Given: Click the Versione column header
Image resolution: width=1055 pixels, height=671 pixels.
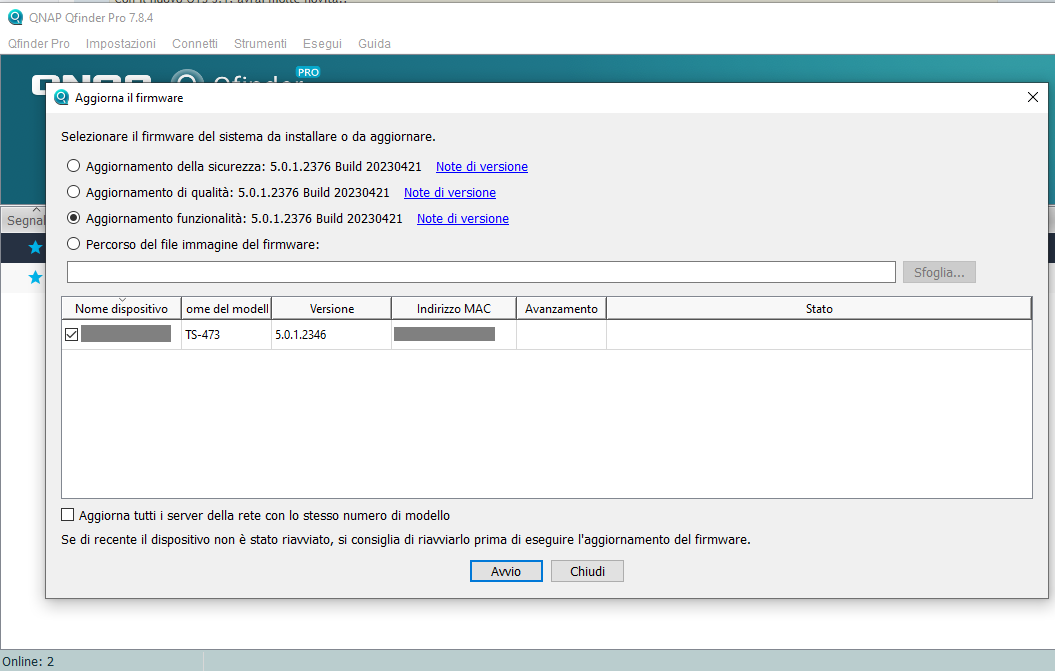Looking at the screenshot, I should [x=331, y=309].
